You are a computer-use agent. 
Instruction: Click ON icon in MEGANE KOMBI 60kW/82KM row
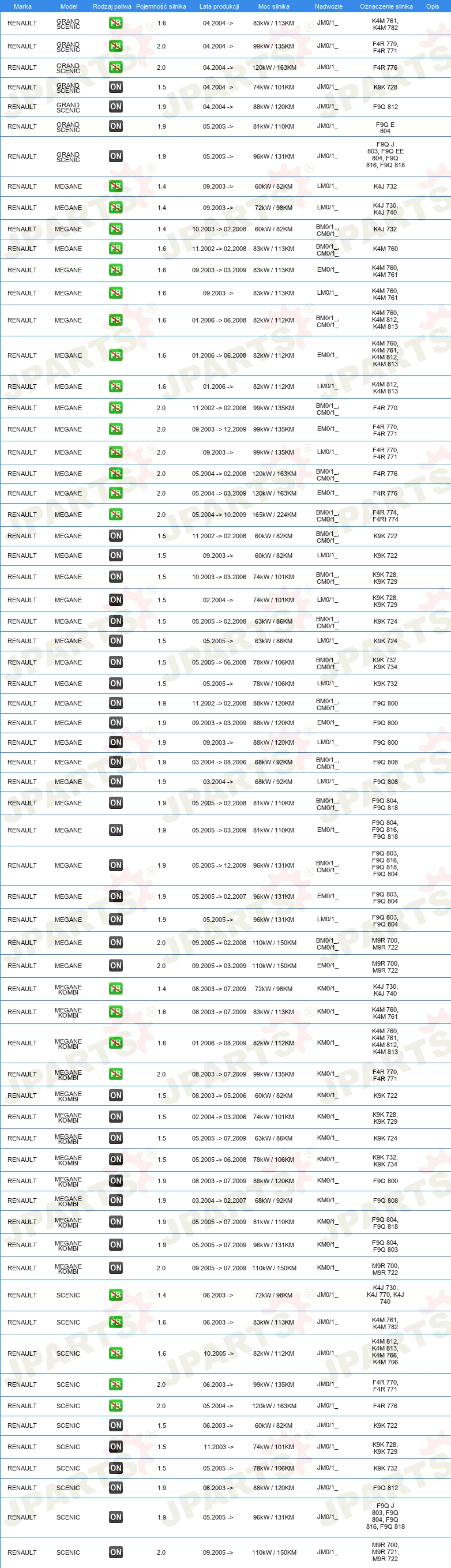pyautogui.click(x=116, y=1096)
